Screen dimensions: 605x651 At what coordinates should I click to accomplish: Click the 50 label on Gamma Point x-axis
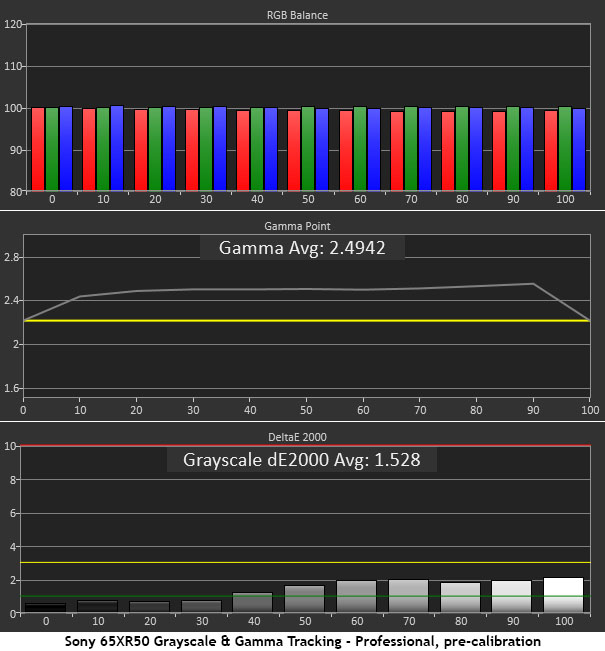coord(306,410)
